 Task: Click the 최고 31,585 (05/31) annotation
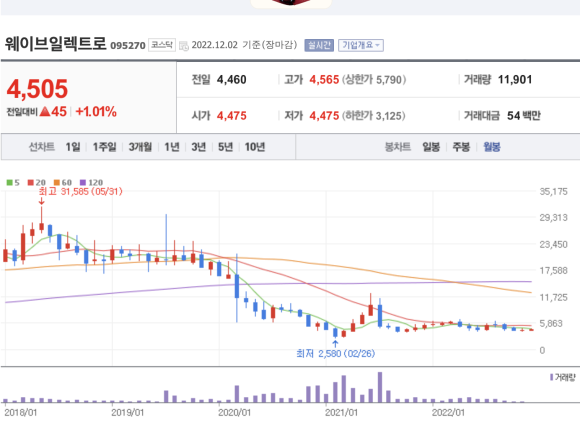tap(80, 192)
